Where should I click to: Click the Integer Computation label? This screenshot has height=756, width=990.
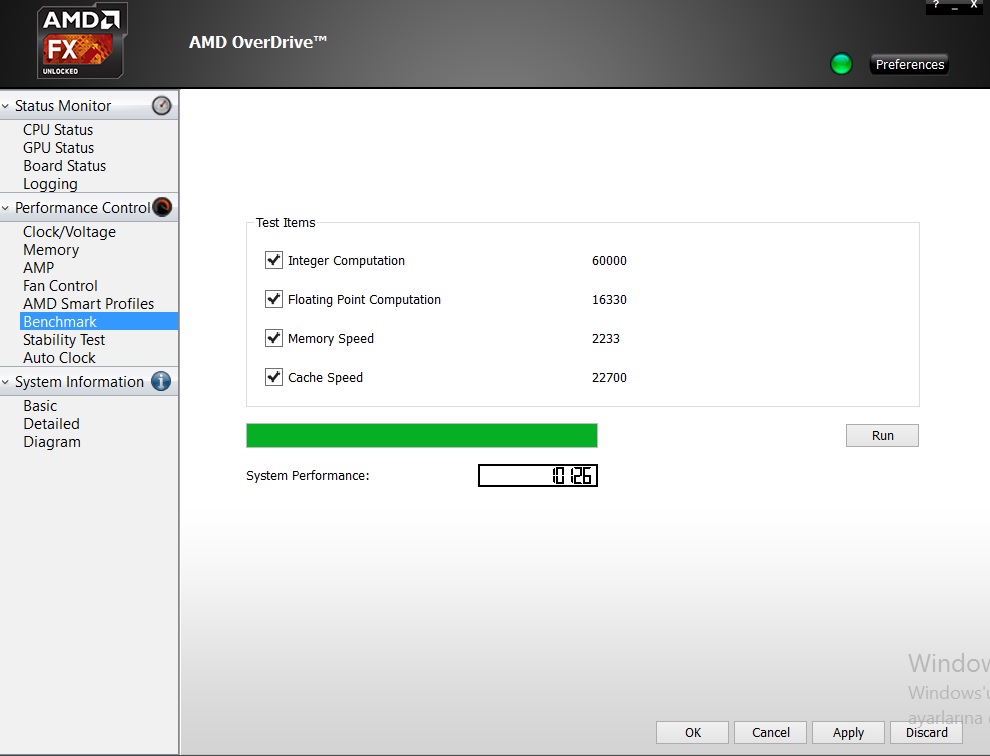pos(346,261)
